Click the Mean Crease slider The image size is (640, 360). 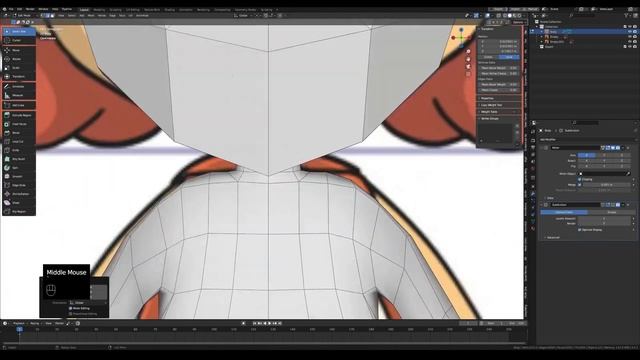(x=499, y=90)
